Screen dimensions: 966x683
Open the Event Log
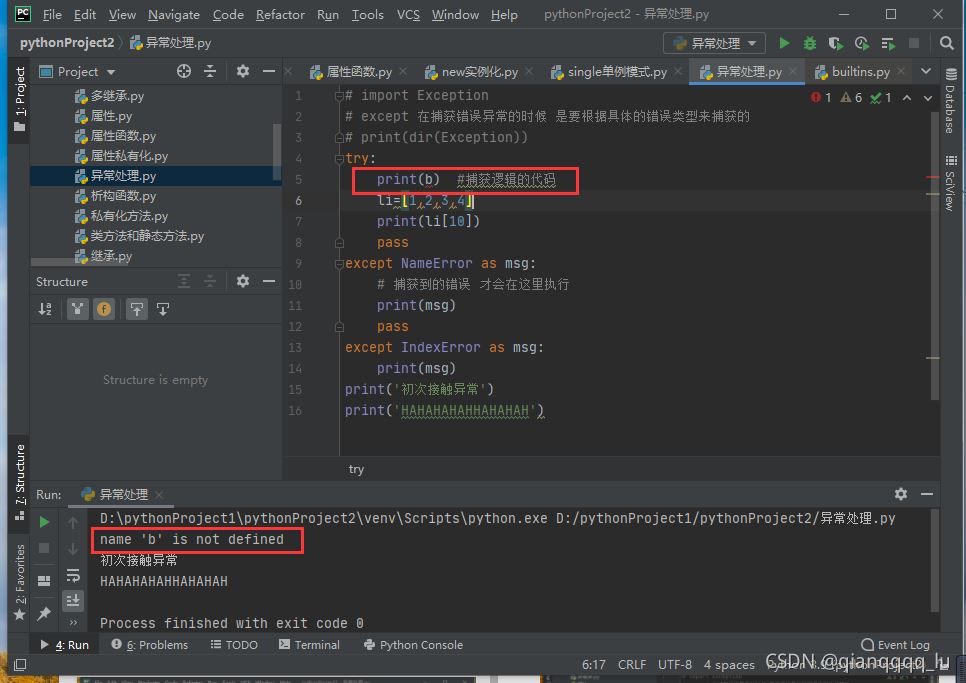pyautogui.click(x=896, y=645)
